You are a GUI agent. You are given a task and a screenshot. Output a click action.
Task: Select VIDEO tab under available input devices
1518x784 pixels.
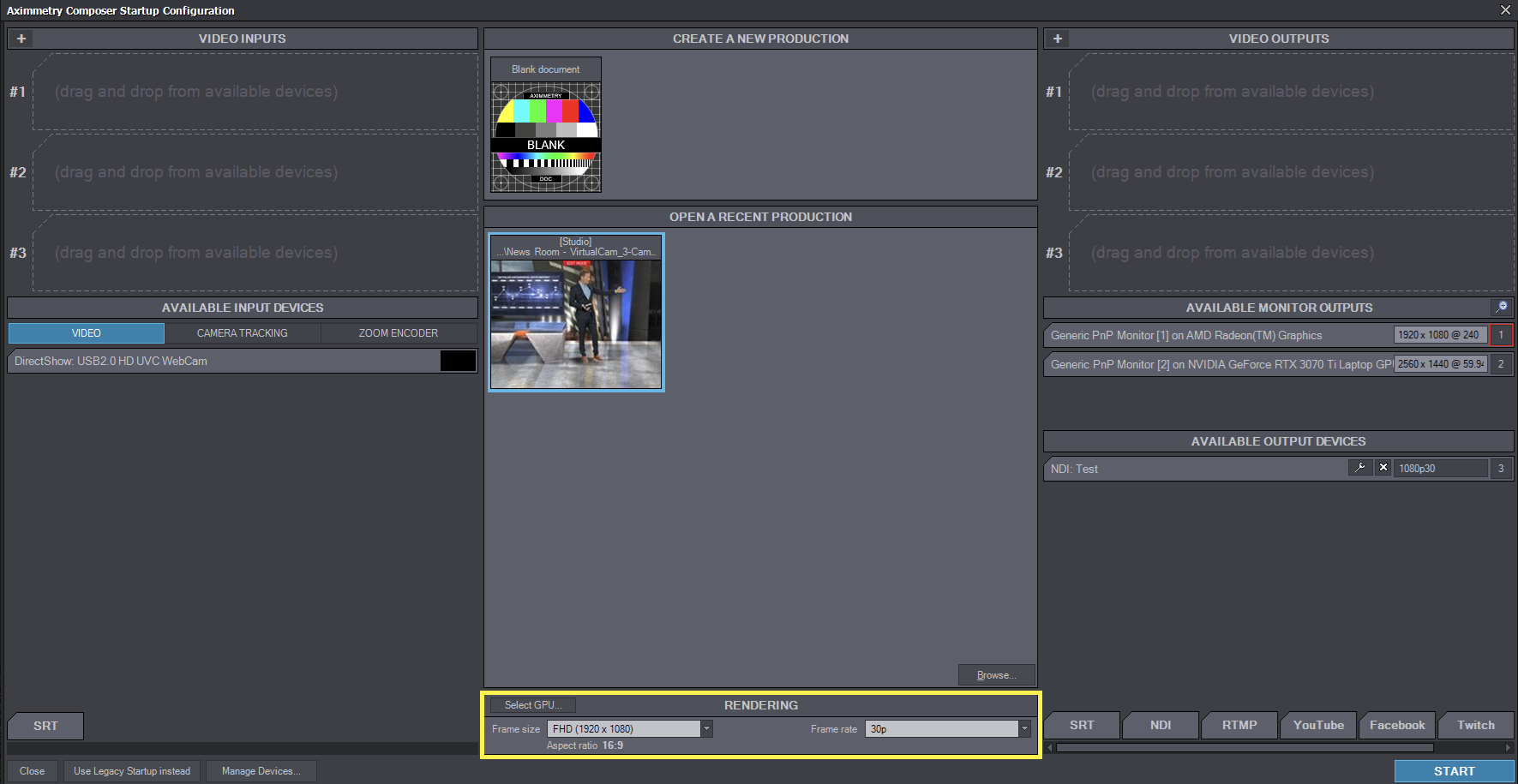[x=86, y=333]
